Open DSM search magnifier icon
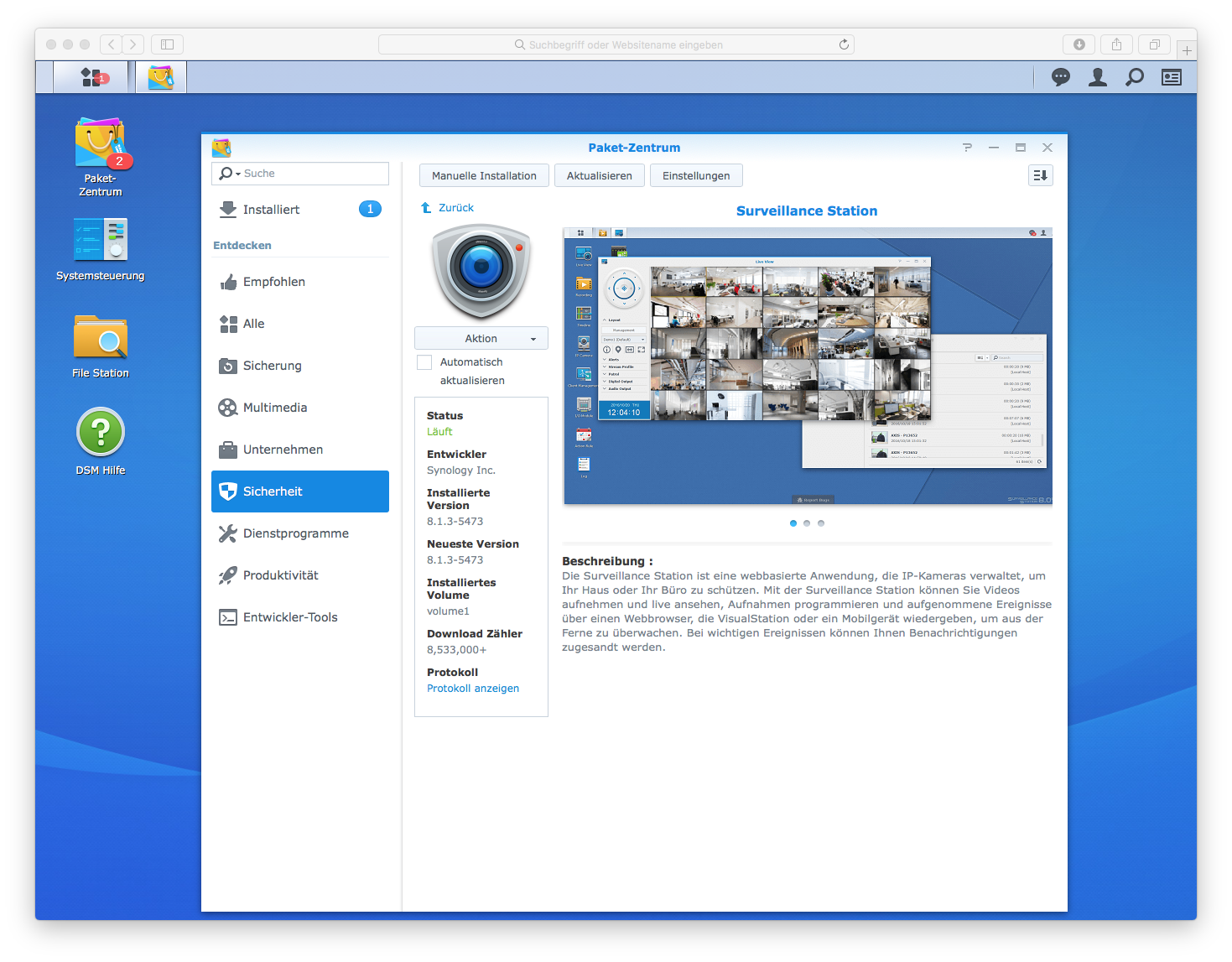This screenshot has height=962, width=1232. [x=1135, y=77]
